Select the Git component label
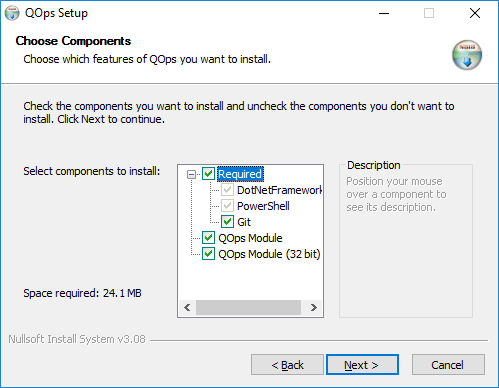 coord(244,222)
